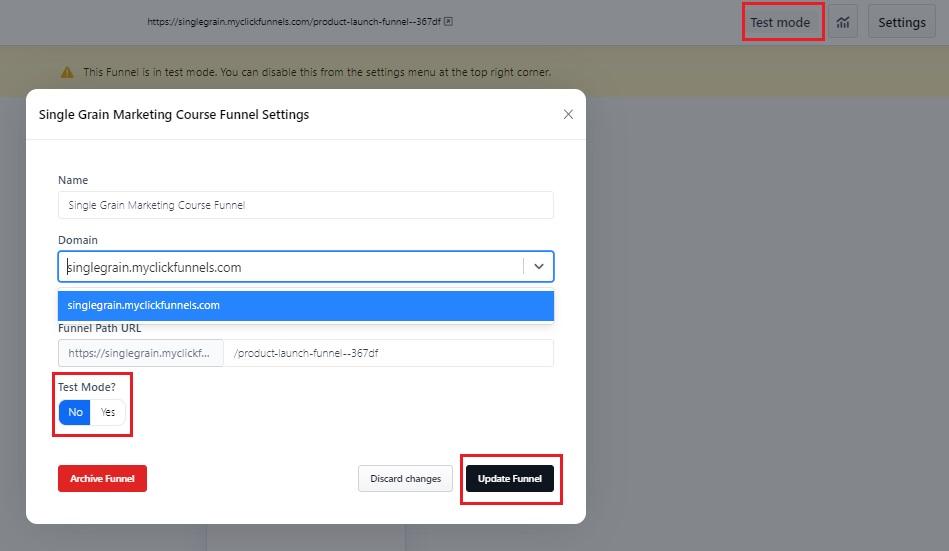949x551 pixels.
Task: Click the analytics chart icon
Action: [843, 22]
